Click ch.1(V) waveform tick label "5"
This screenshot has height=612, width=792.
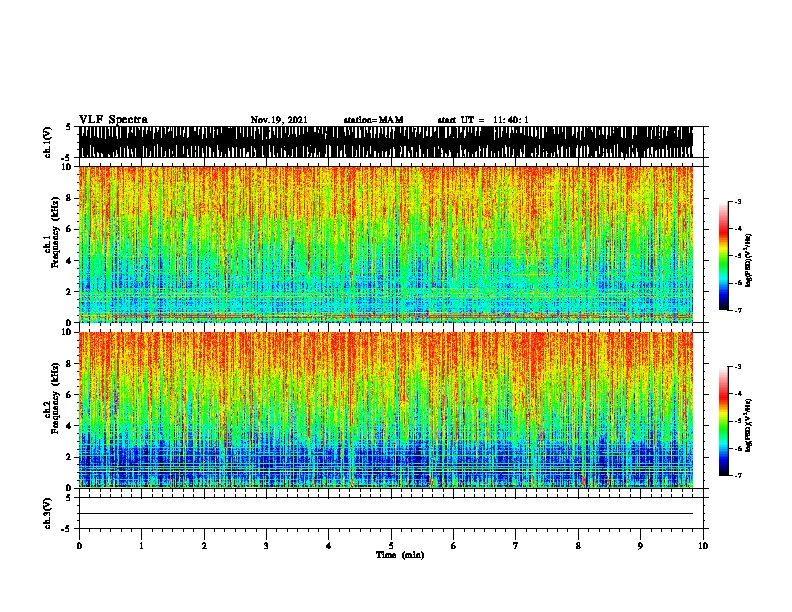pyautogui.click(x=69, y=127)
